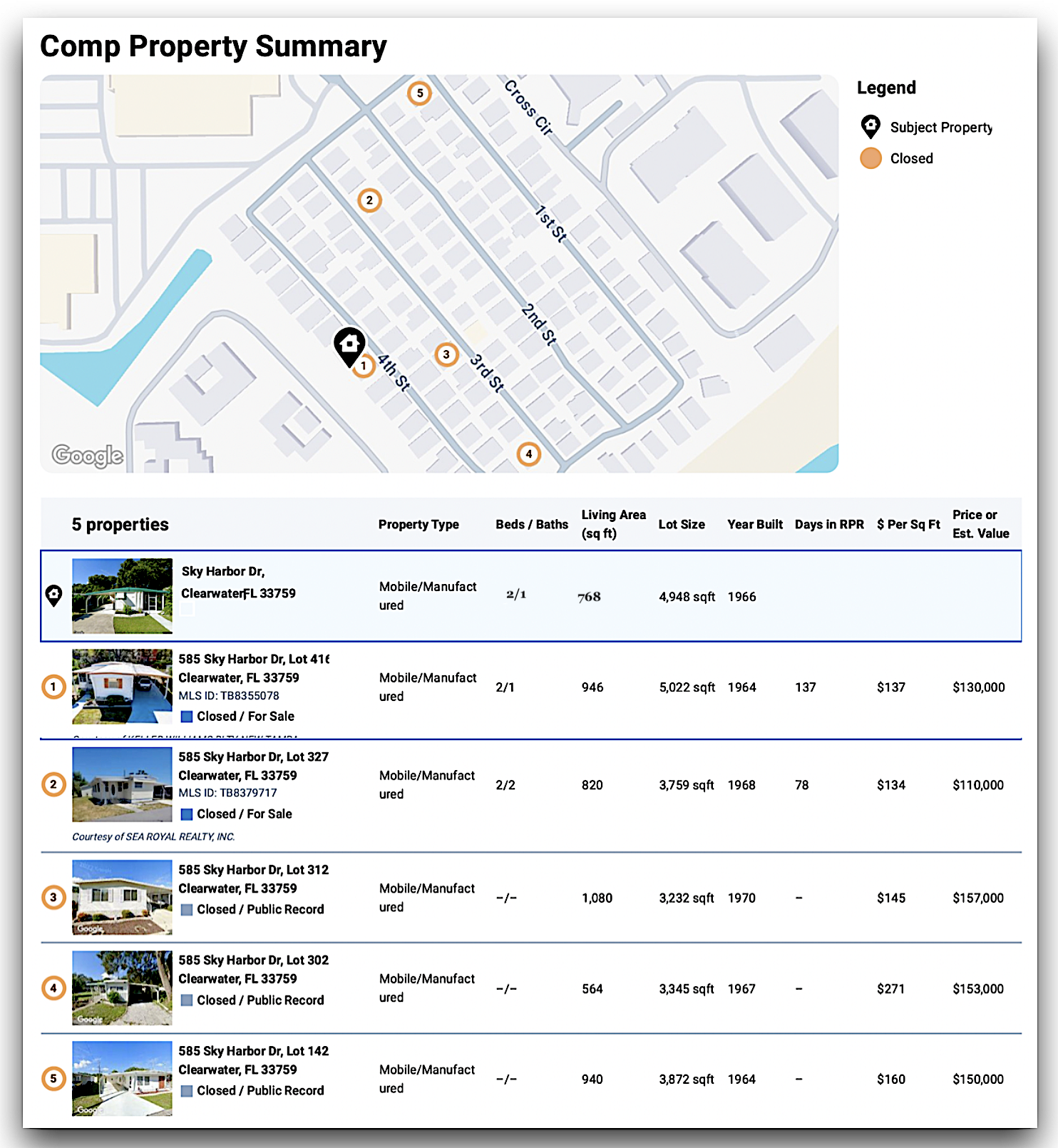Click the Price or Est. Value column header
Viewport: 1058px width, 1148px height.
pos(981,524)
